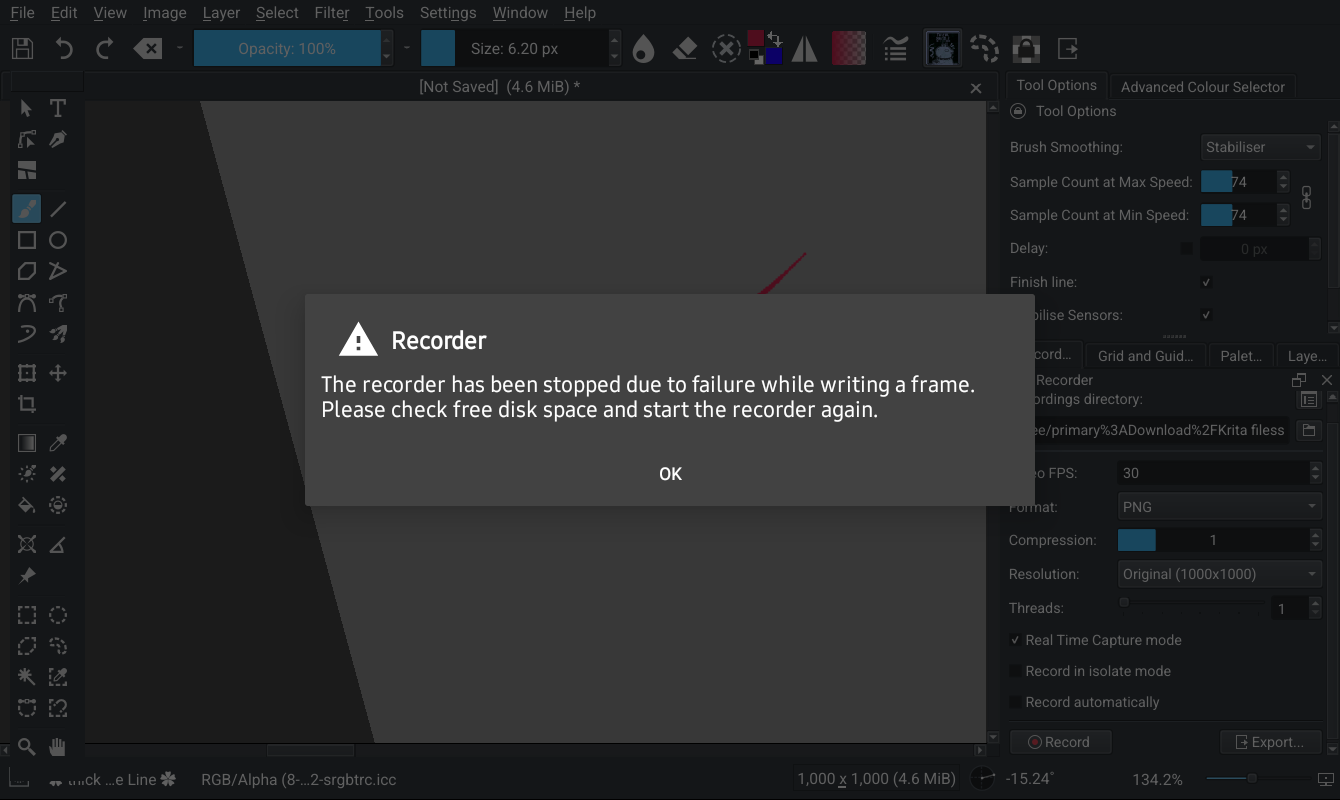Viewport: 1340px width, 800px height.
Task: Adjust the Opacity 100% slider
Action: (x=287, y=48)
